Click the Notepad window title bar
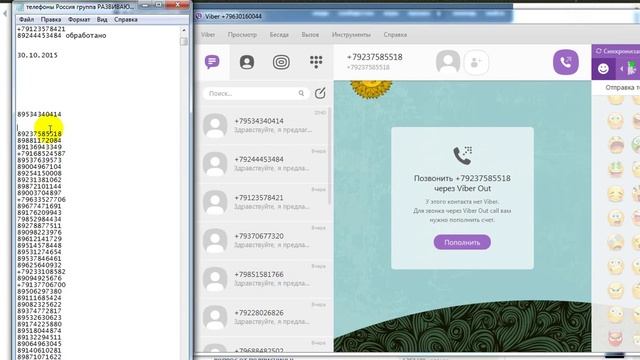This screenshot has height=360, width=640. 80,7
